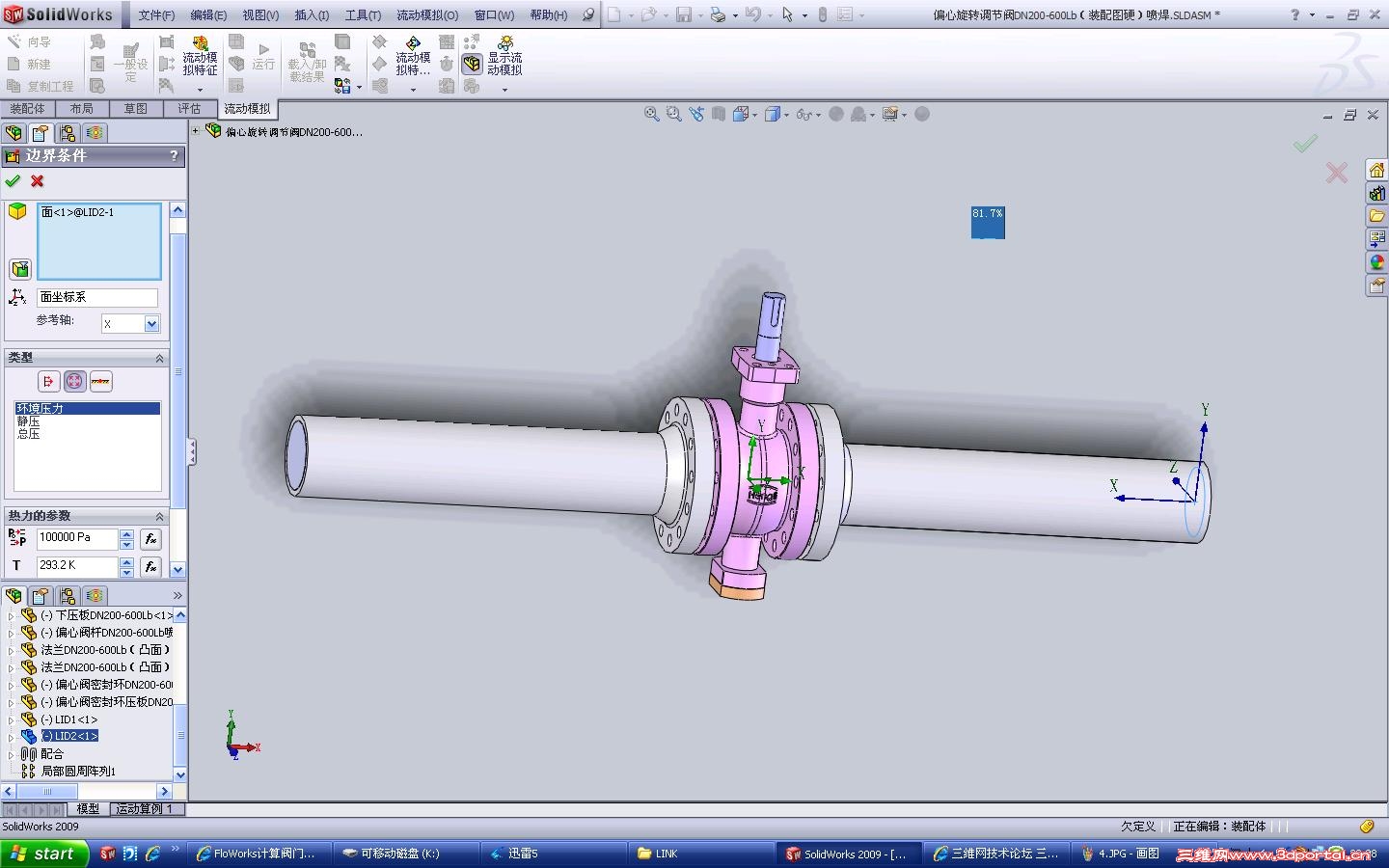Increase pressure value with spinner up arrow
Image resolution: width=1389 pixels, height=868 pixels.
[126, 533]
